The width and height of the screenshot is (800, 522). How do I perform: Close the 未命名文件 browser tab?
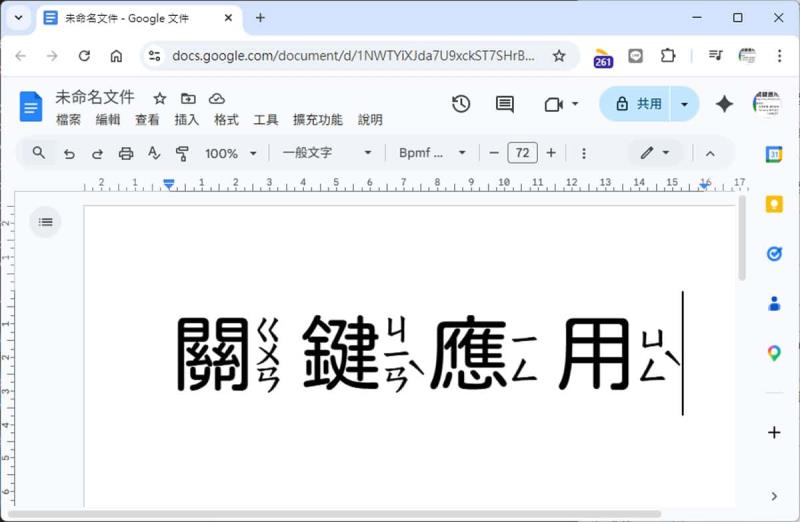coord(228,18)
